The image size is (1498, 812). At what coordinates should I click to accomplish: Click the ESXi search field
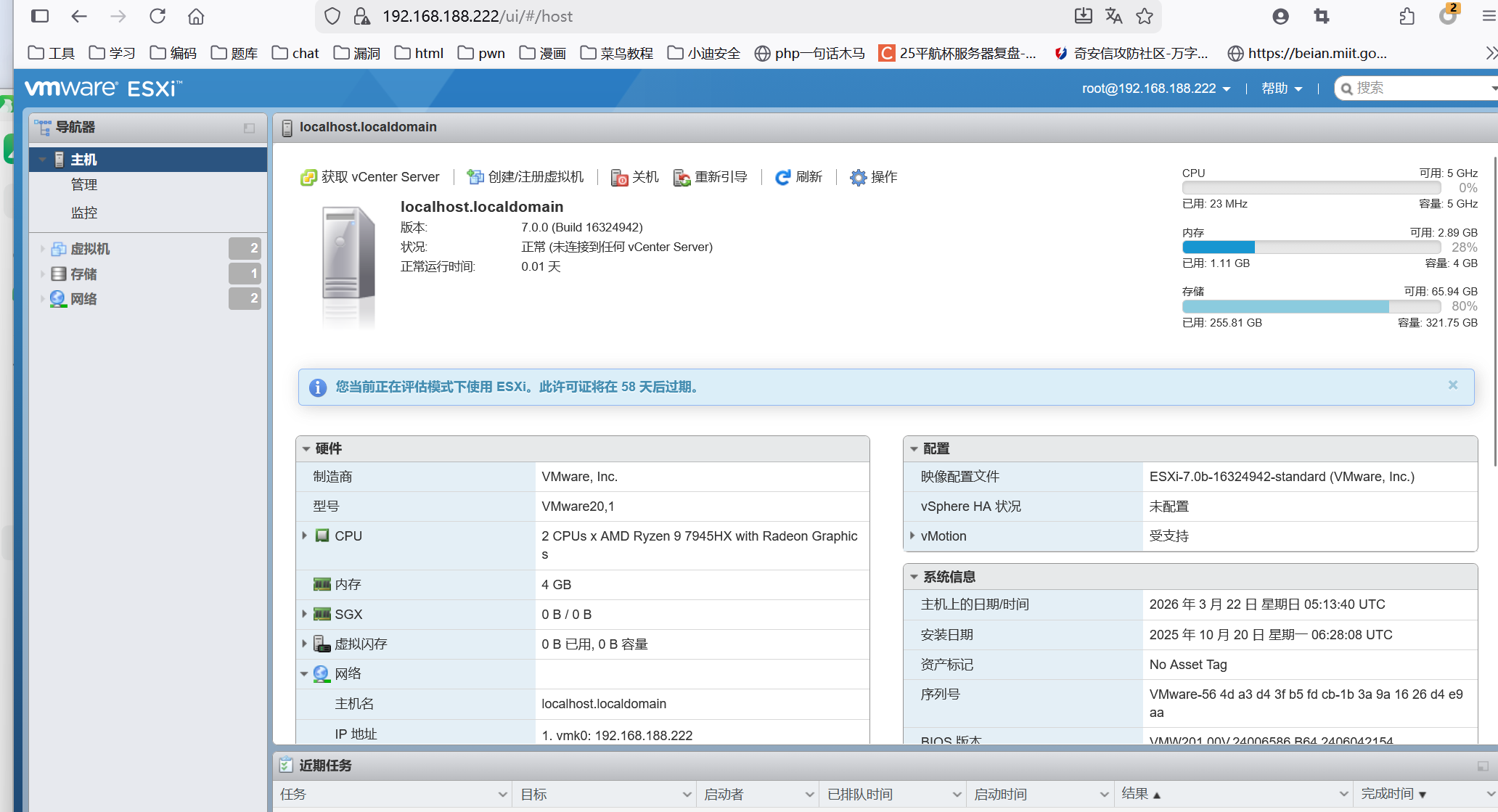[1415, 89]
